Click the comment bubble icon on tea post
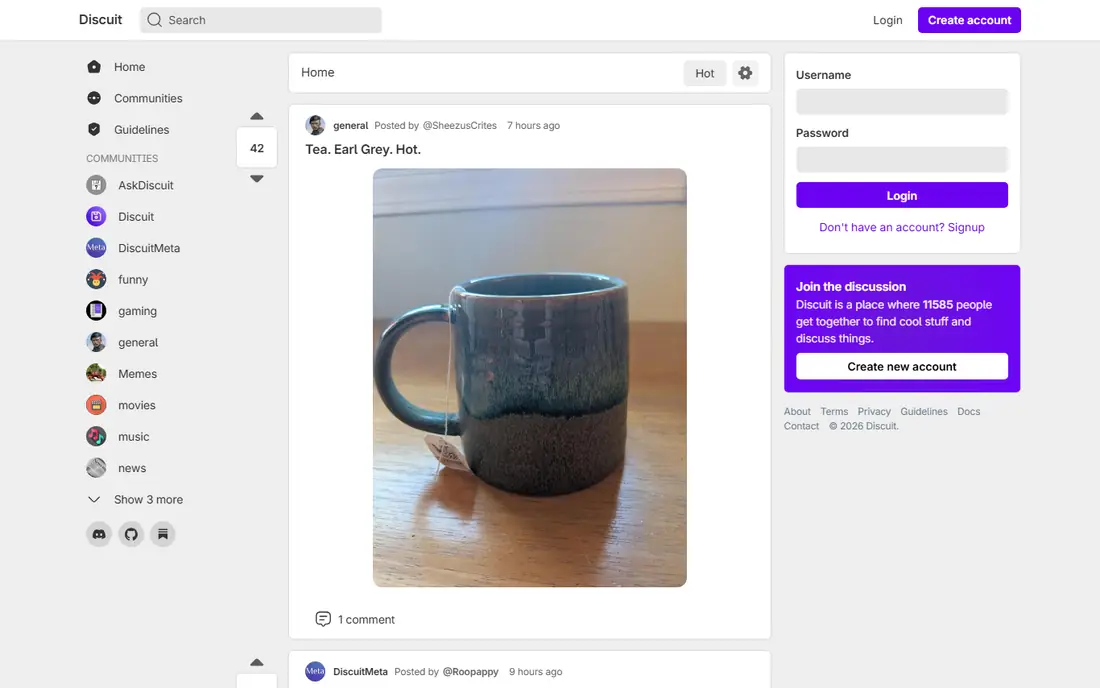The width and height of the screenshot is (1100, 688). tap(323, 619)
